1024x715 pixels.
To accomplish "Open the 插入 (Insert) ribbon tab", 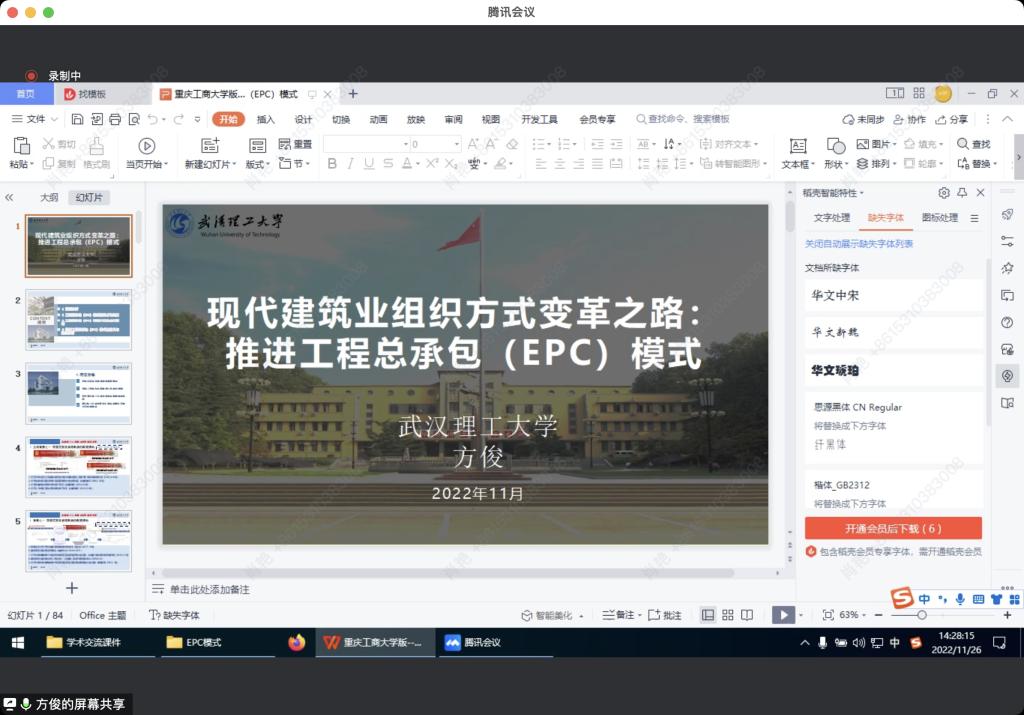I will tap(266, 120).
